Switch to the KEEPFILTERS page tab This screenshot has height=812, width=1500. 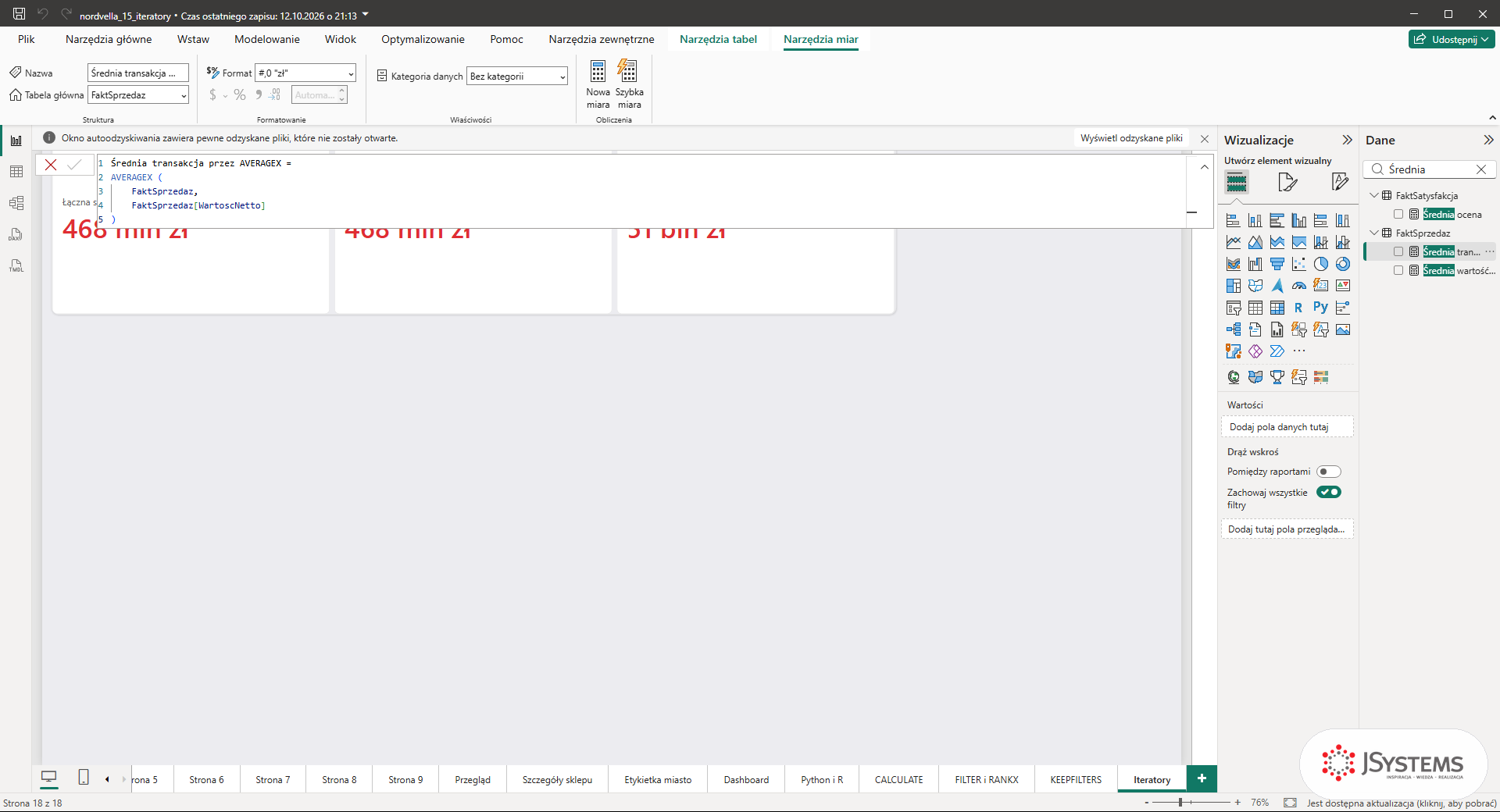(1076, 779)
